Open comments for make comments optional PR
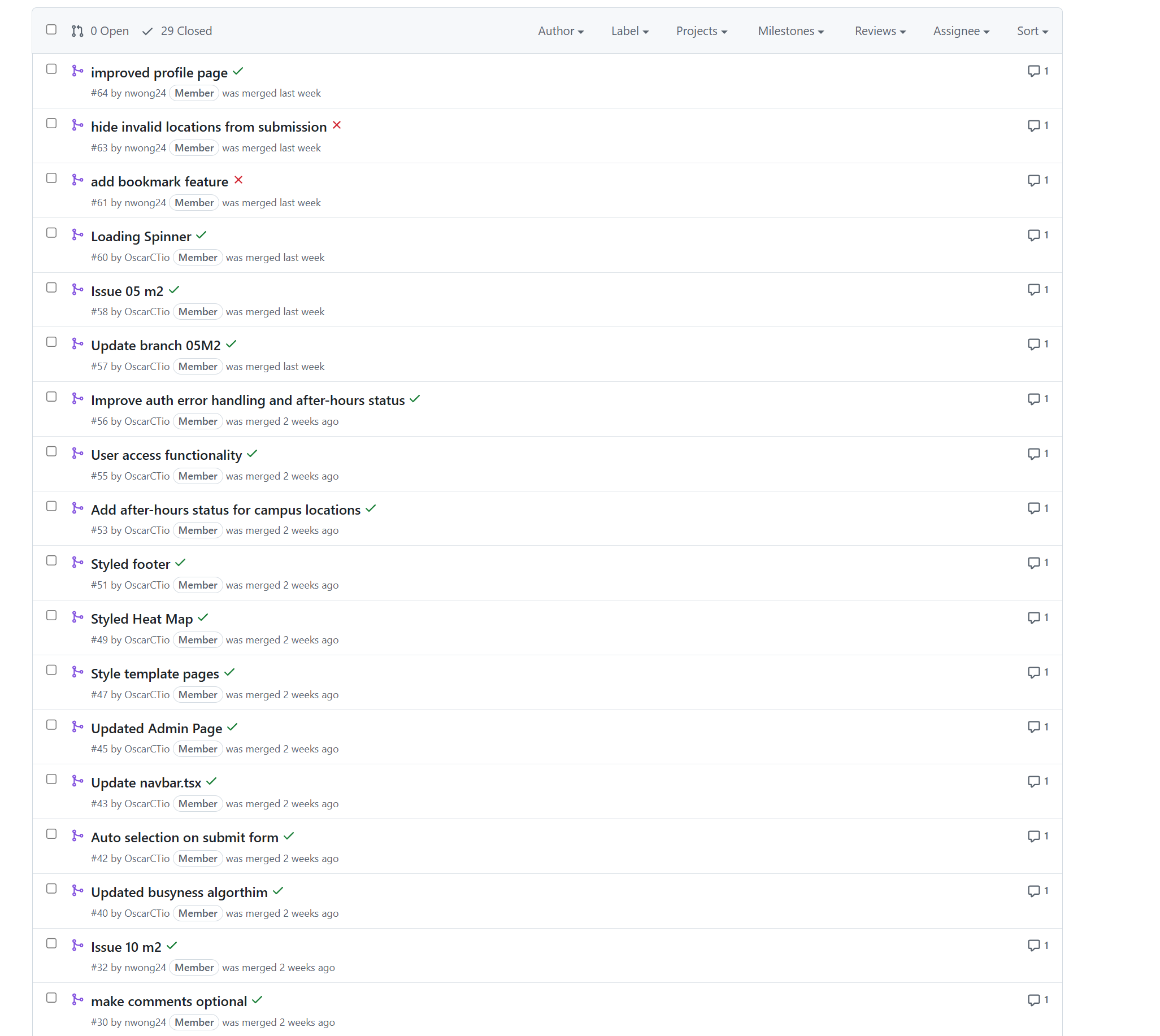The width and height of the screenshot is (1160, 1036). tap(1037, 1000)
